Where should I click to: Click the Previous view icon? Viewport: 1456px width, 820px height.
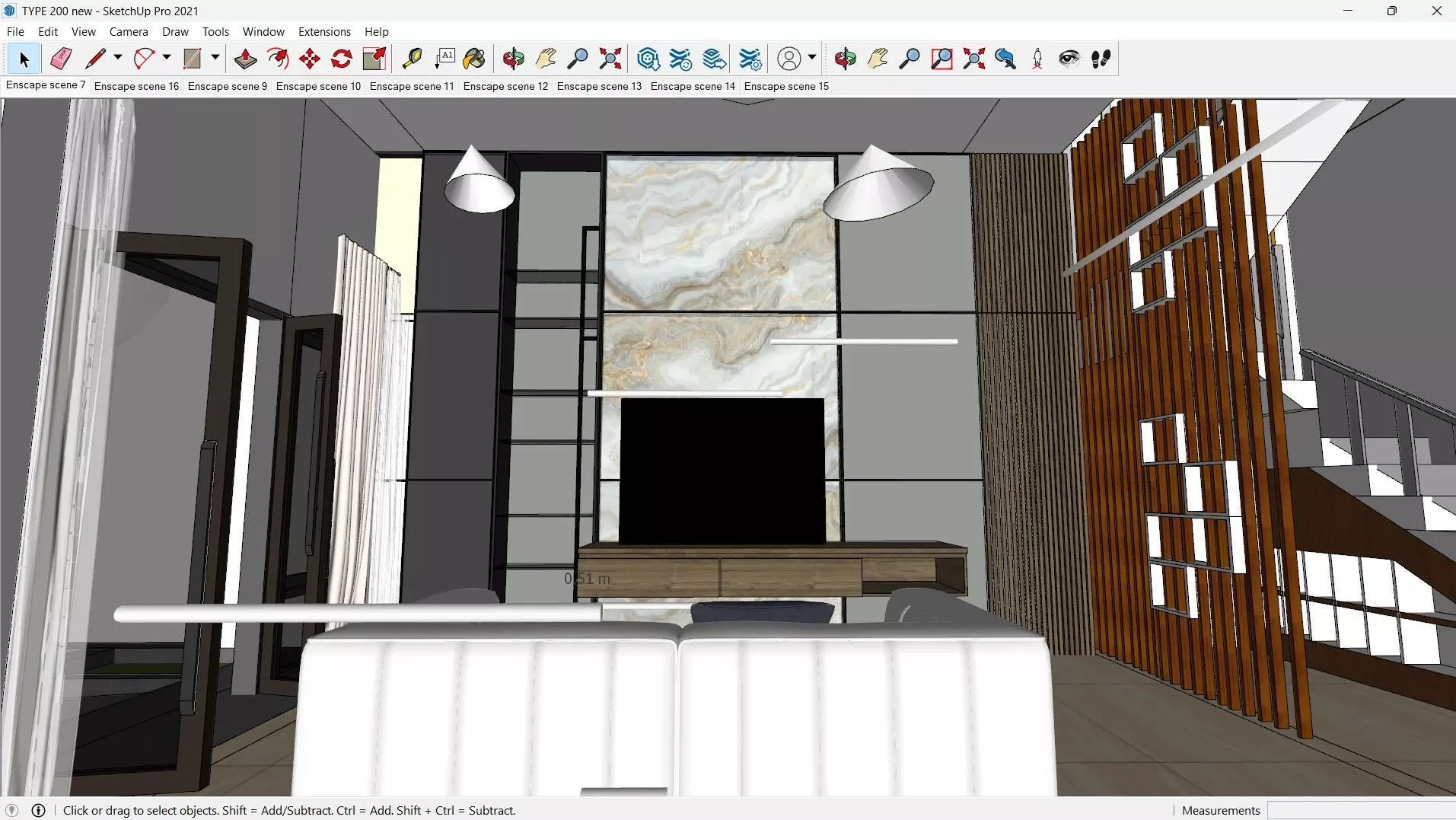[1005, 59]
